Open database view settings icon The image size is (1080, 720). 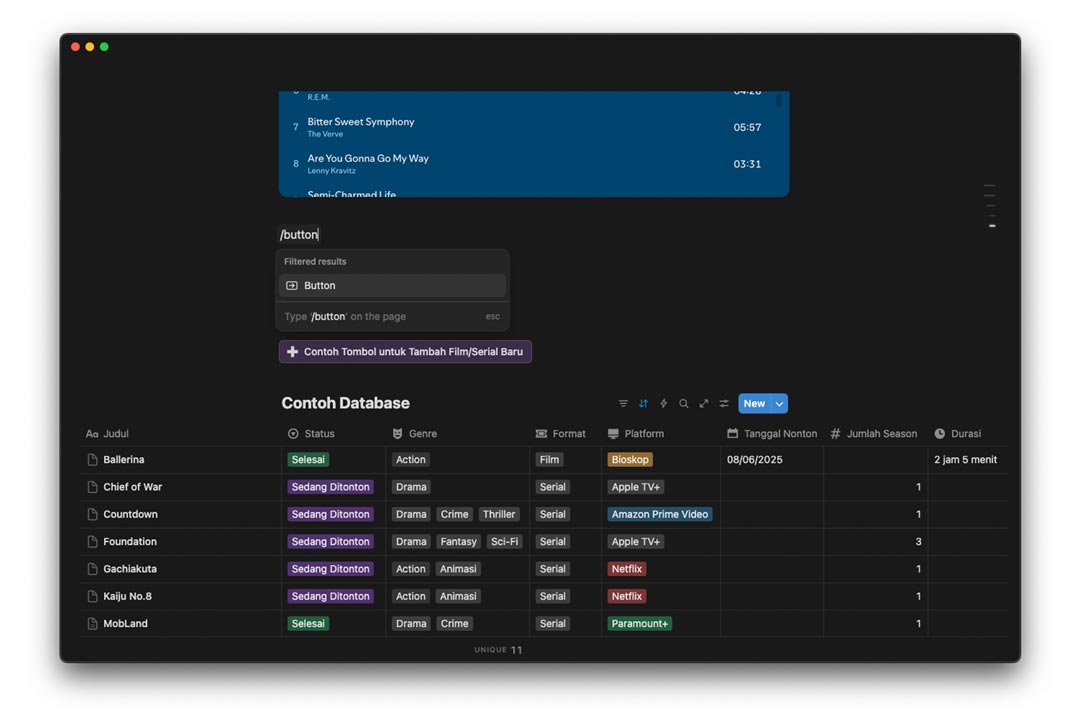(x=724, y=404)
